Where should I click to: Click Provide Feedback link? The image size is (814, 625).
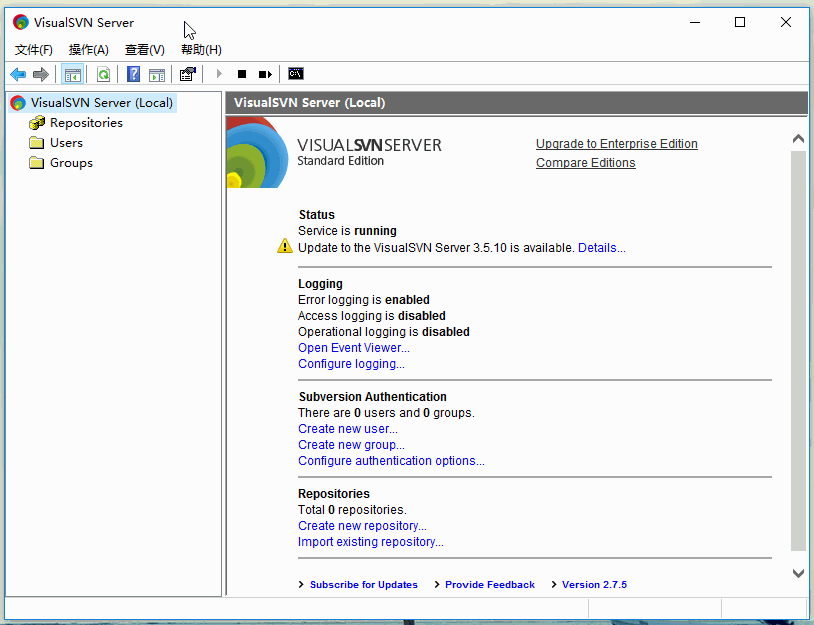tap(490, 585)
